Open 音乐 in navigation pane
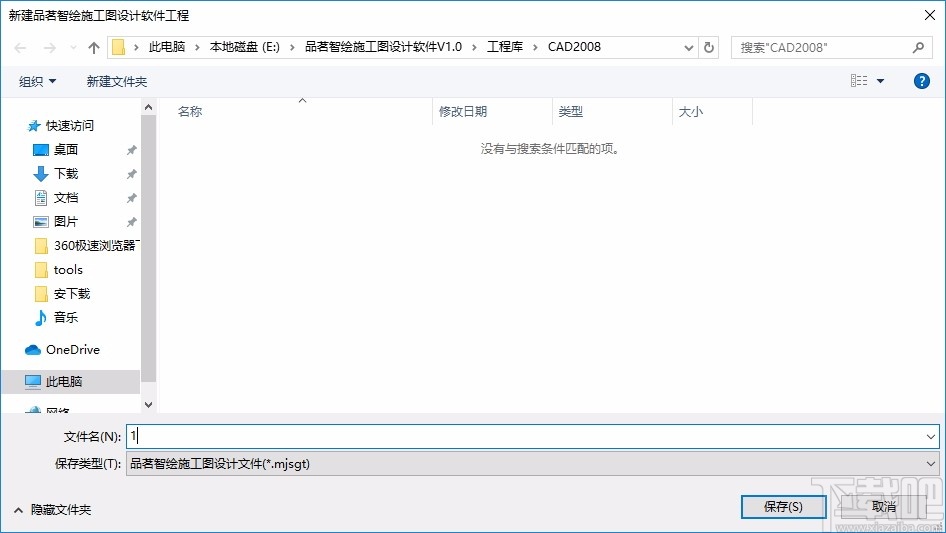The height and width of the screenshot is (533, 946). pyautogui.click(x=66, y=318)
